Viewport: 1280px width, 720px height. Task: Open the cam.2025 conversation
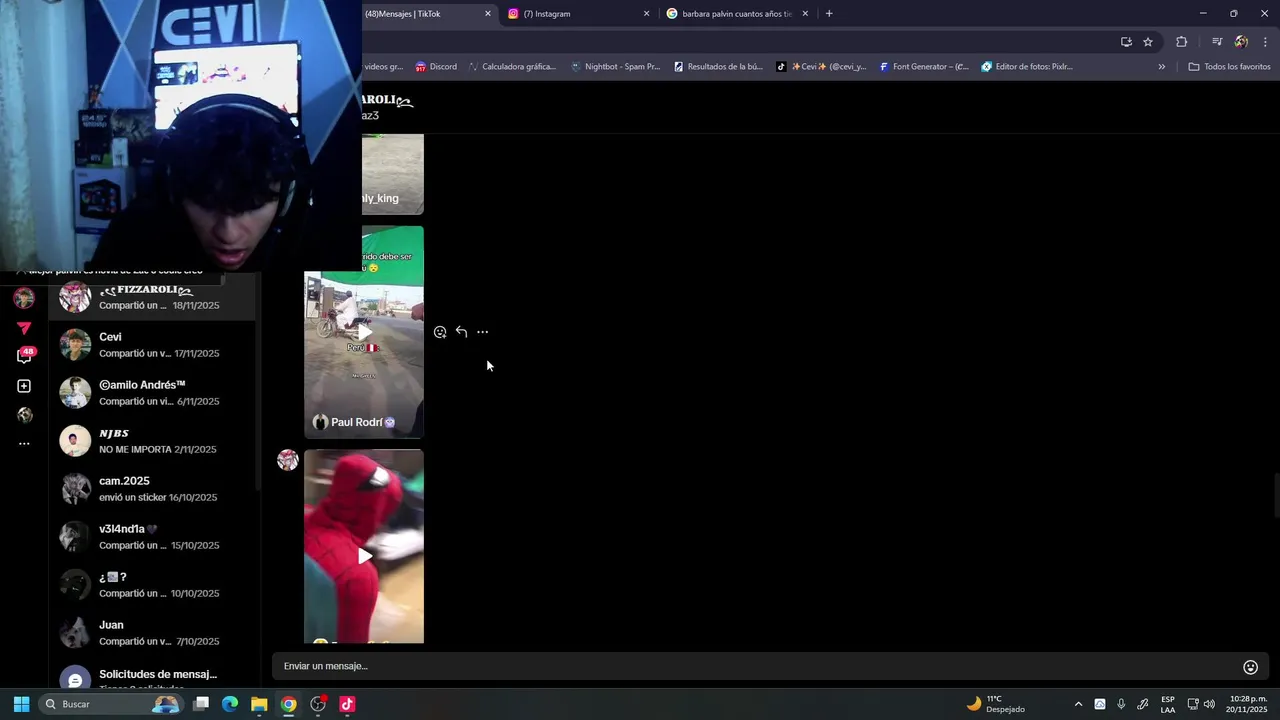[152, 489]
